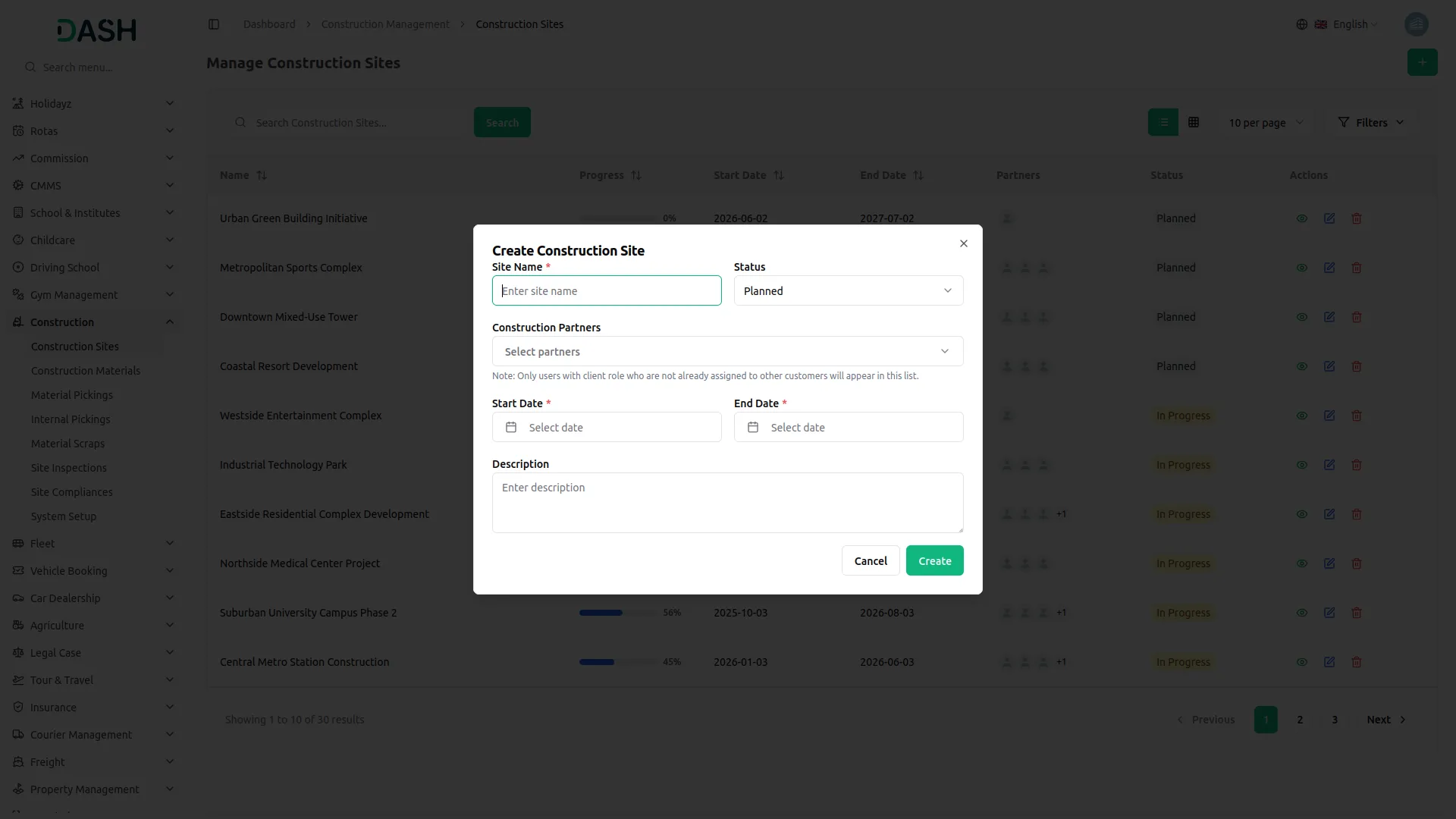The width and height of the screenshot is (1456, 819).
Task: Edit the Metropolitan Sports Complex site
Action: 1329,268
